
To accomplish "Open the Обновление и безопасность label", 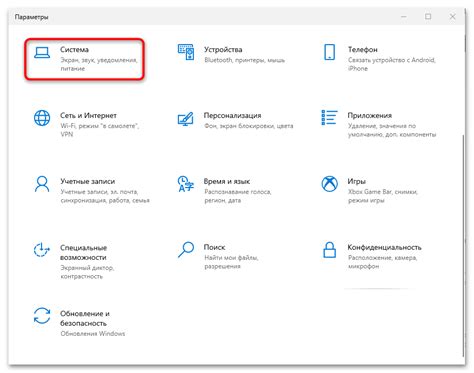I will pyautogui.click(x=85, y=318).
